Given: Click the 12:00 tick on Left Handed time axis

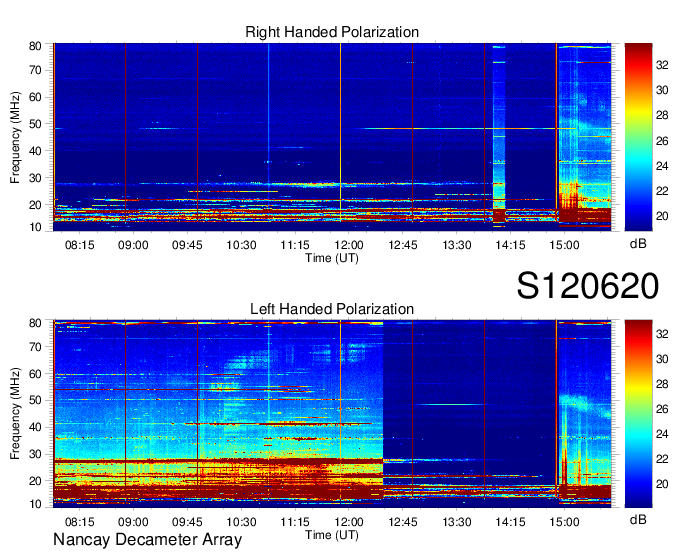Looking at the screenshot, I should (x=349, y=522).
